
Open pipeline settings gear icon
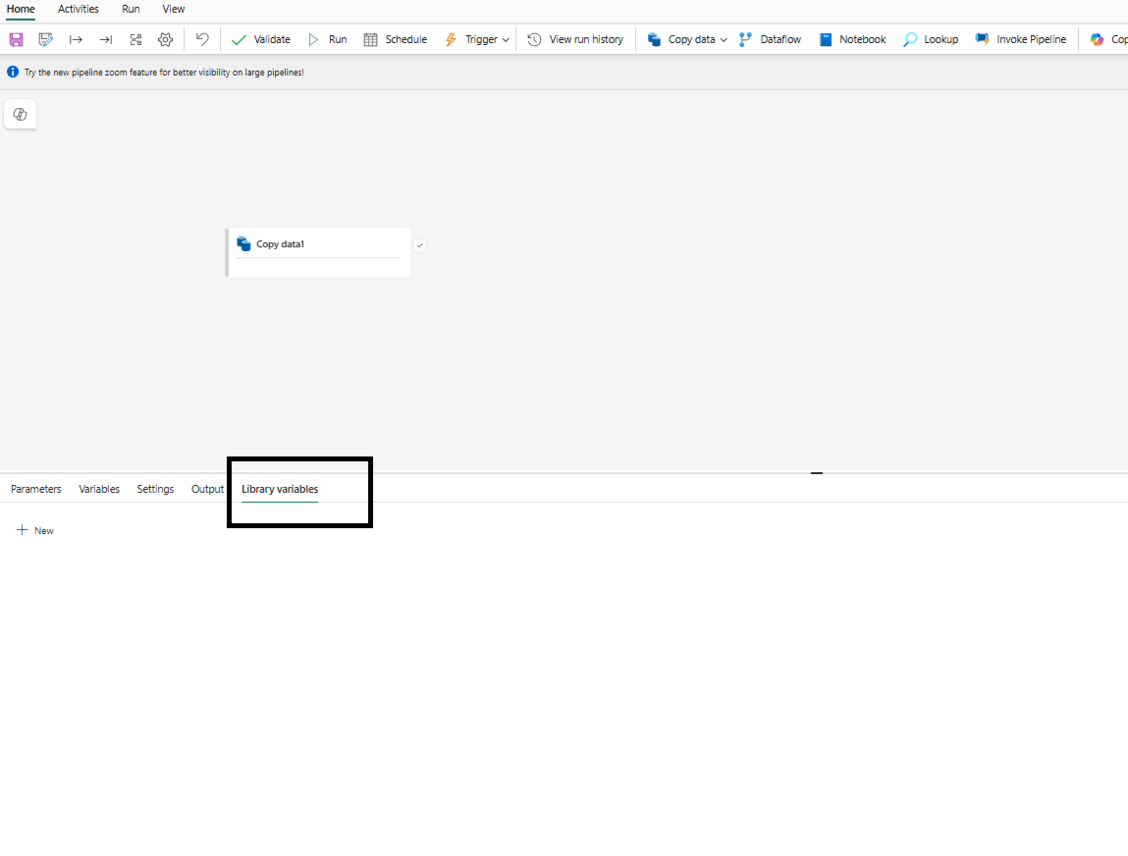pyautogui.click(x=165, y=40)
